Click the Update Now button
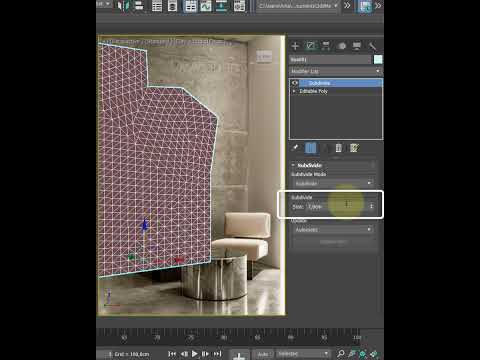Screen dimensions: 480x360 [x=333, y=242]
